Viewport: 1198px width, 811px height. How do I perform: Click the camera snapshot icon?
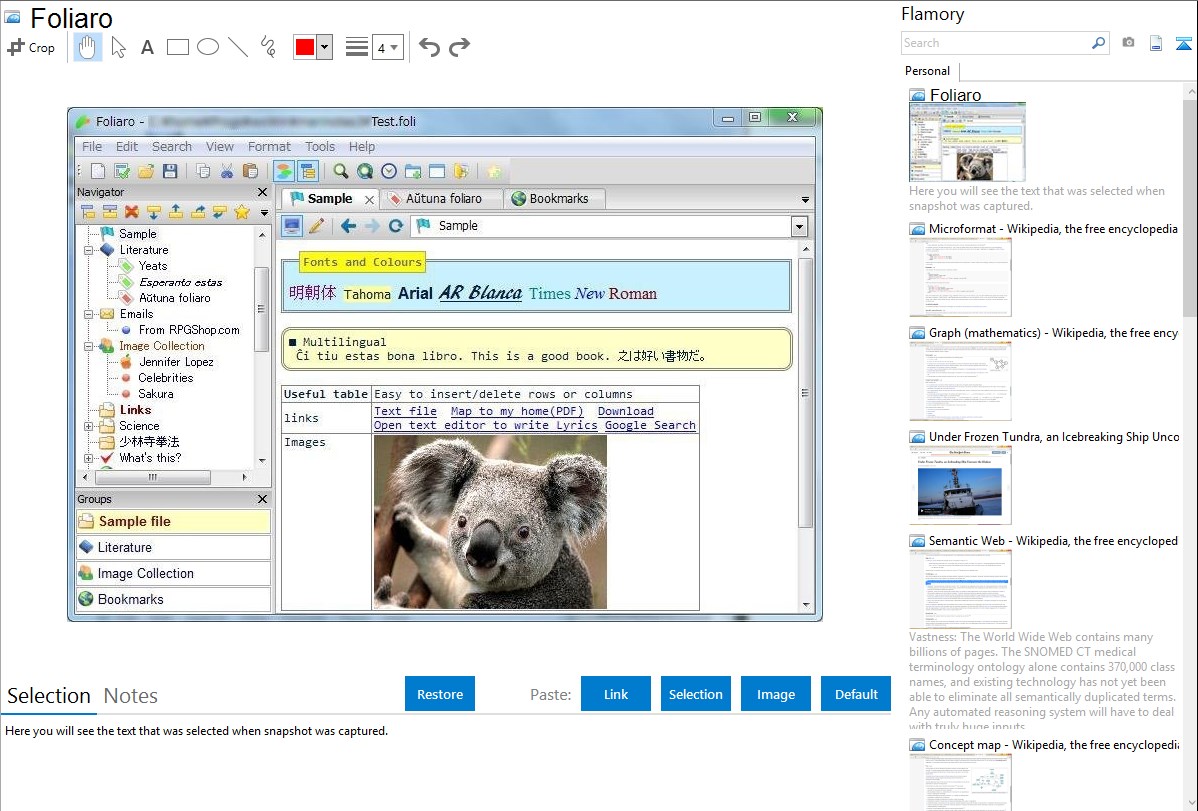1128,43
